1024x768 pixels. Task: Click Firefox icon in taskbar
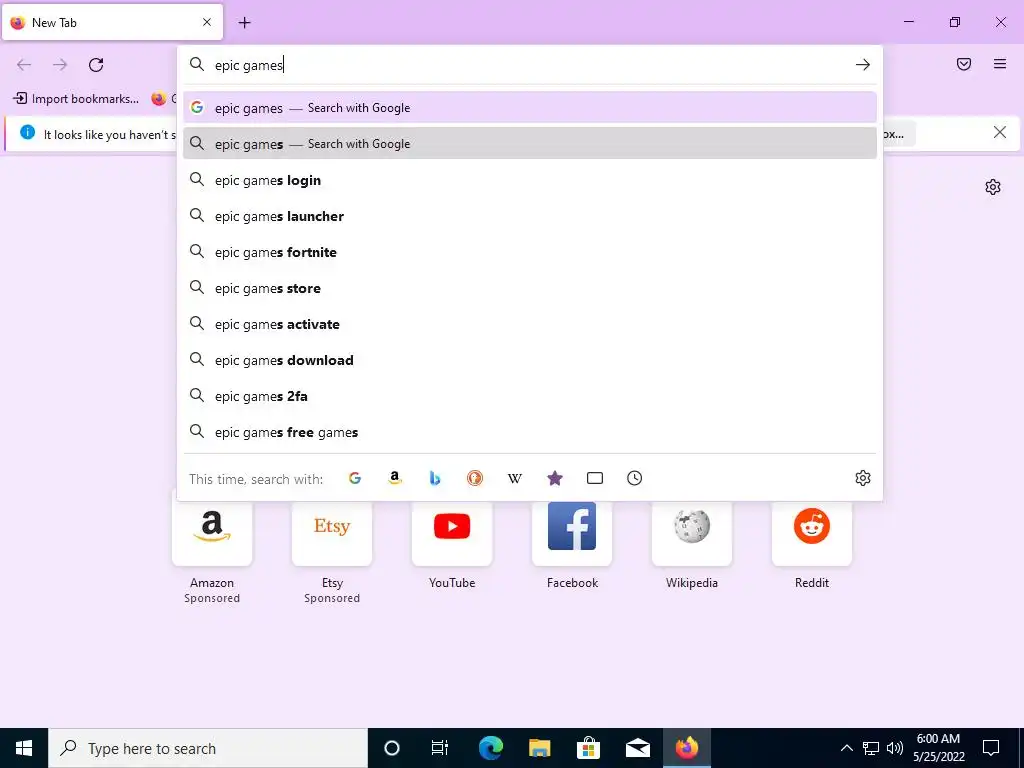686,748
